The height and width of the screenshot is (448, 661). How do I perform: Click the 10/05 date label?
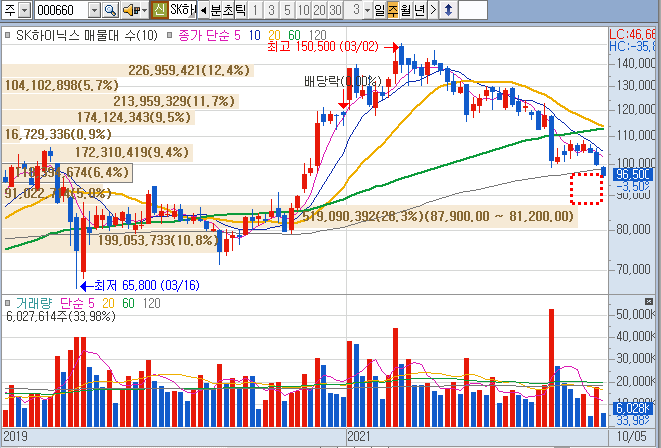pyautogui.click(x=631, y=436)
